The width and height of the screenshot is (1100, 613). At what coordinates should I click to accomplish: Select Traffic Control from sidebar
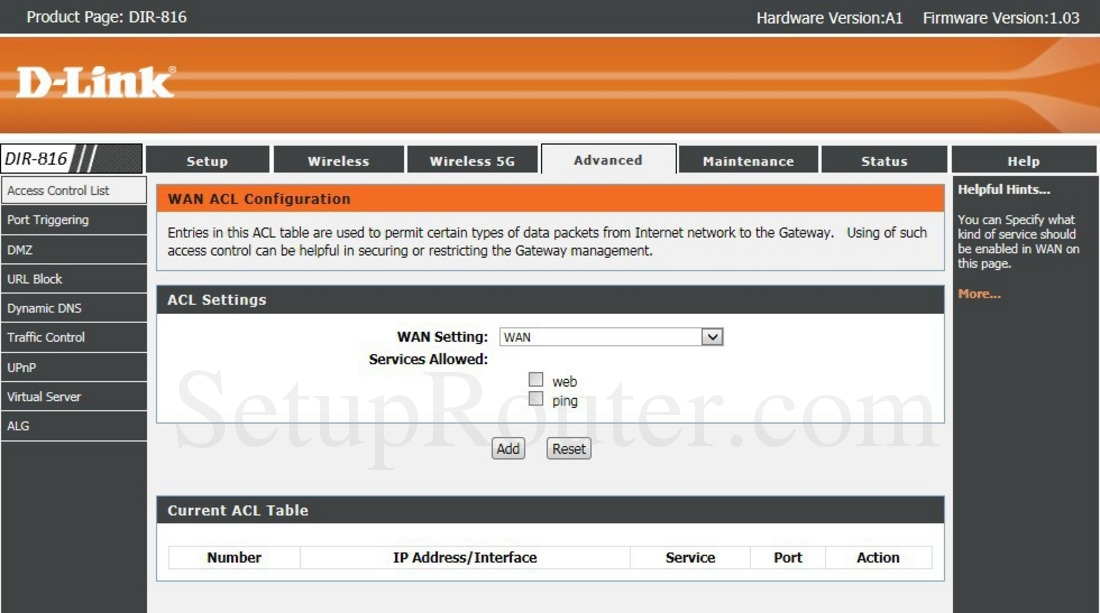point(46,337)
